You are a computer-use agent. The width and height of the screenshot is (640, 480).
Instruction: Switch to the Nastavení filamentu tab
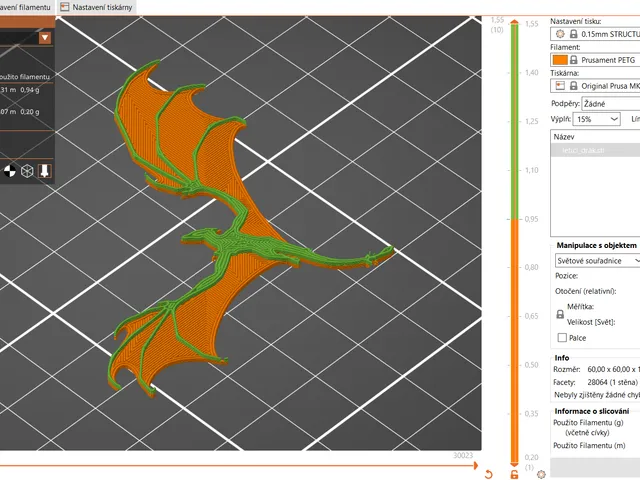[x=25, y=7]
